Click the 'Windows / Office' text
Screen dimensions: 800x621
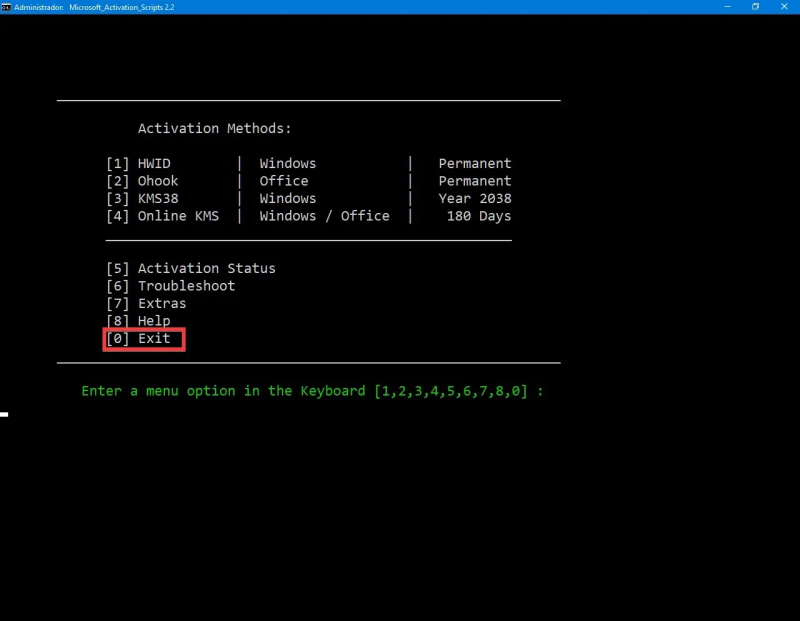point(324,216)
